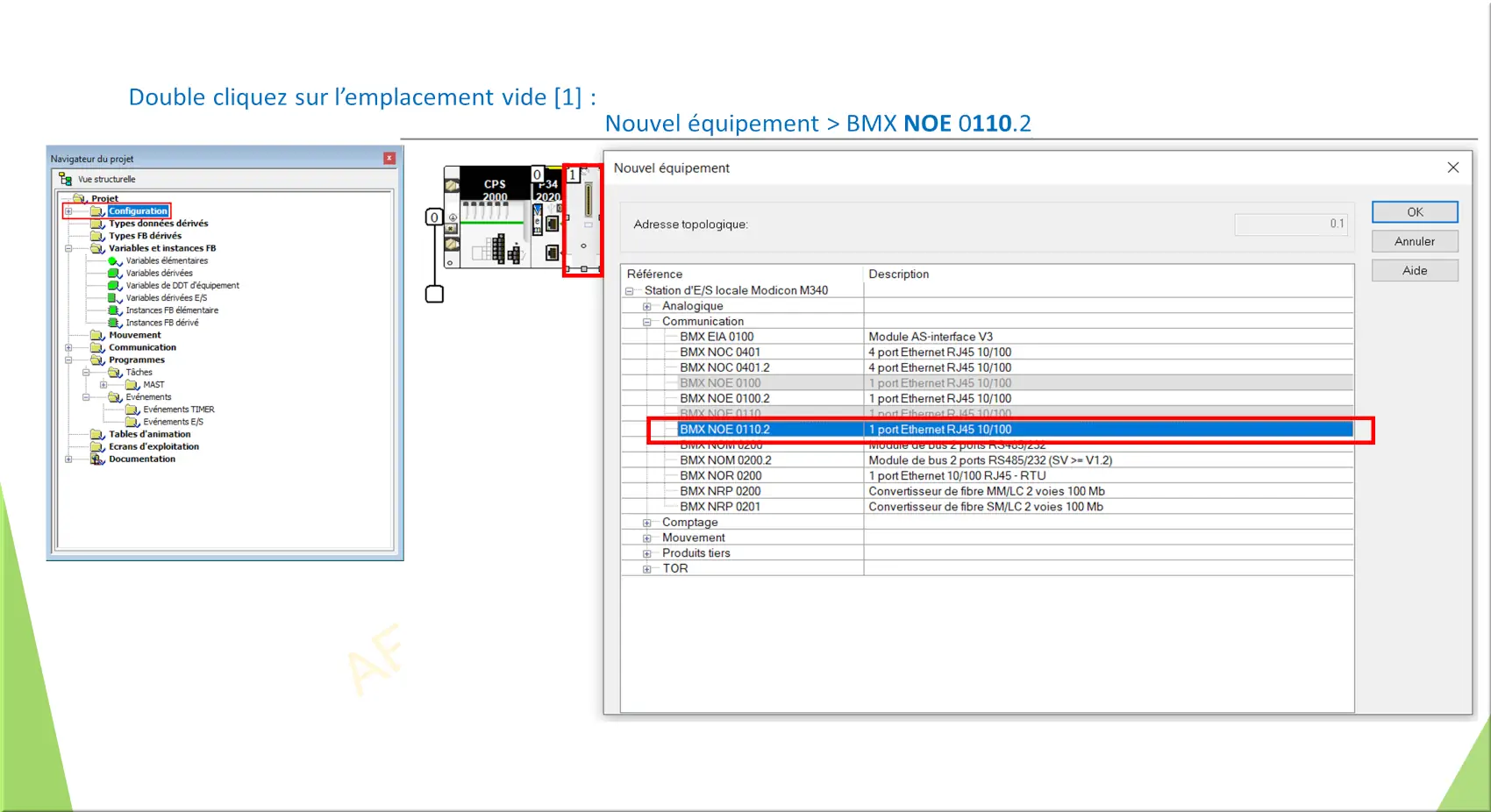Screen dimensions: 1491x812
Task: Click the Variables de DDT d'équipement icon
Action: tap(114, 286)
